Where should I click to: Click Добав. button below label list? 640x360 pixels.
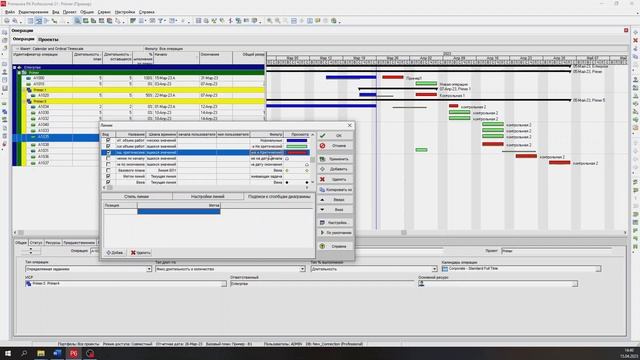[x=115, y=253]
